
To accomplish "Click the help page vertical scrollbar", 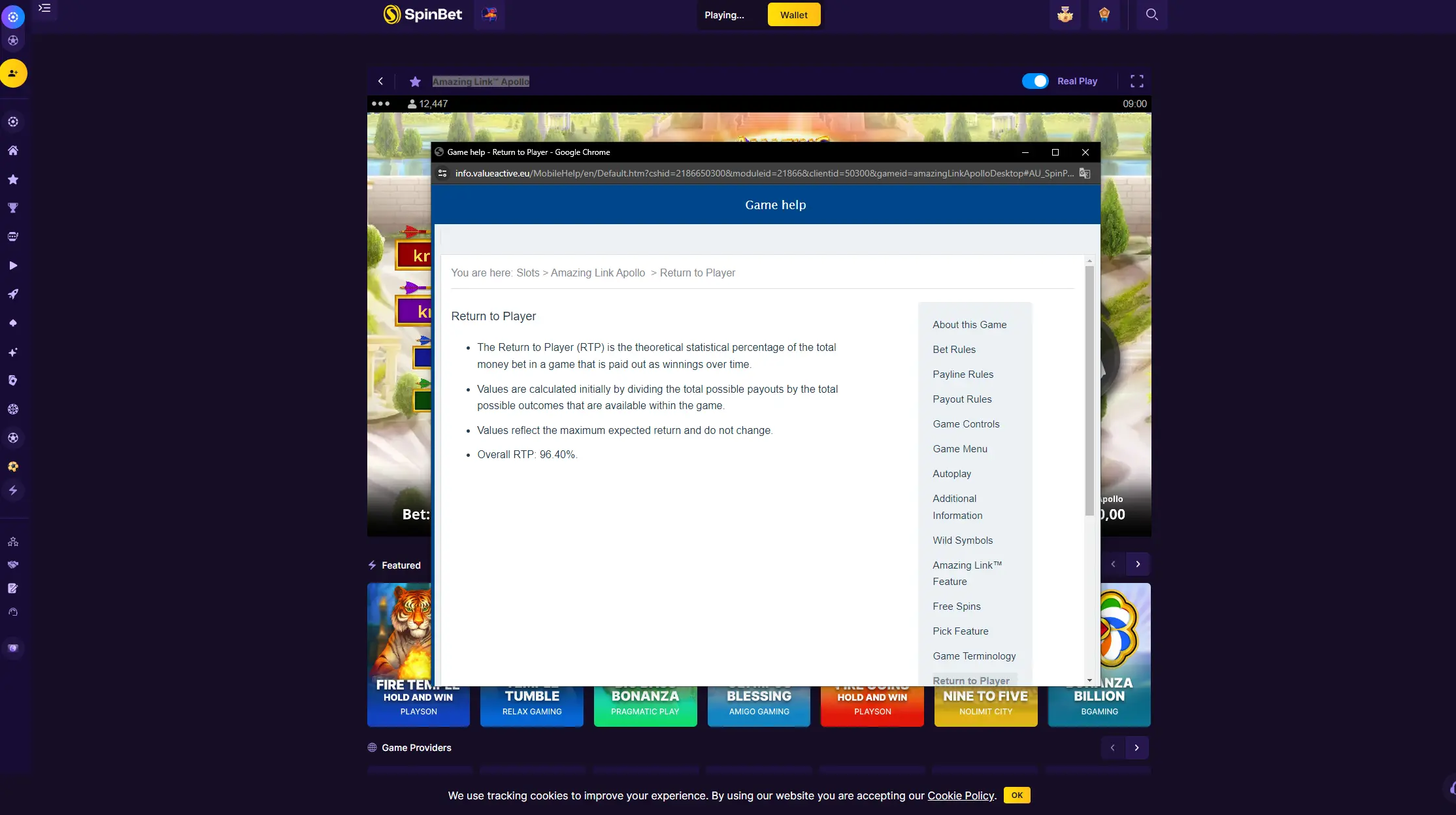I will click(1089, 390).
